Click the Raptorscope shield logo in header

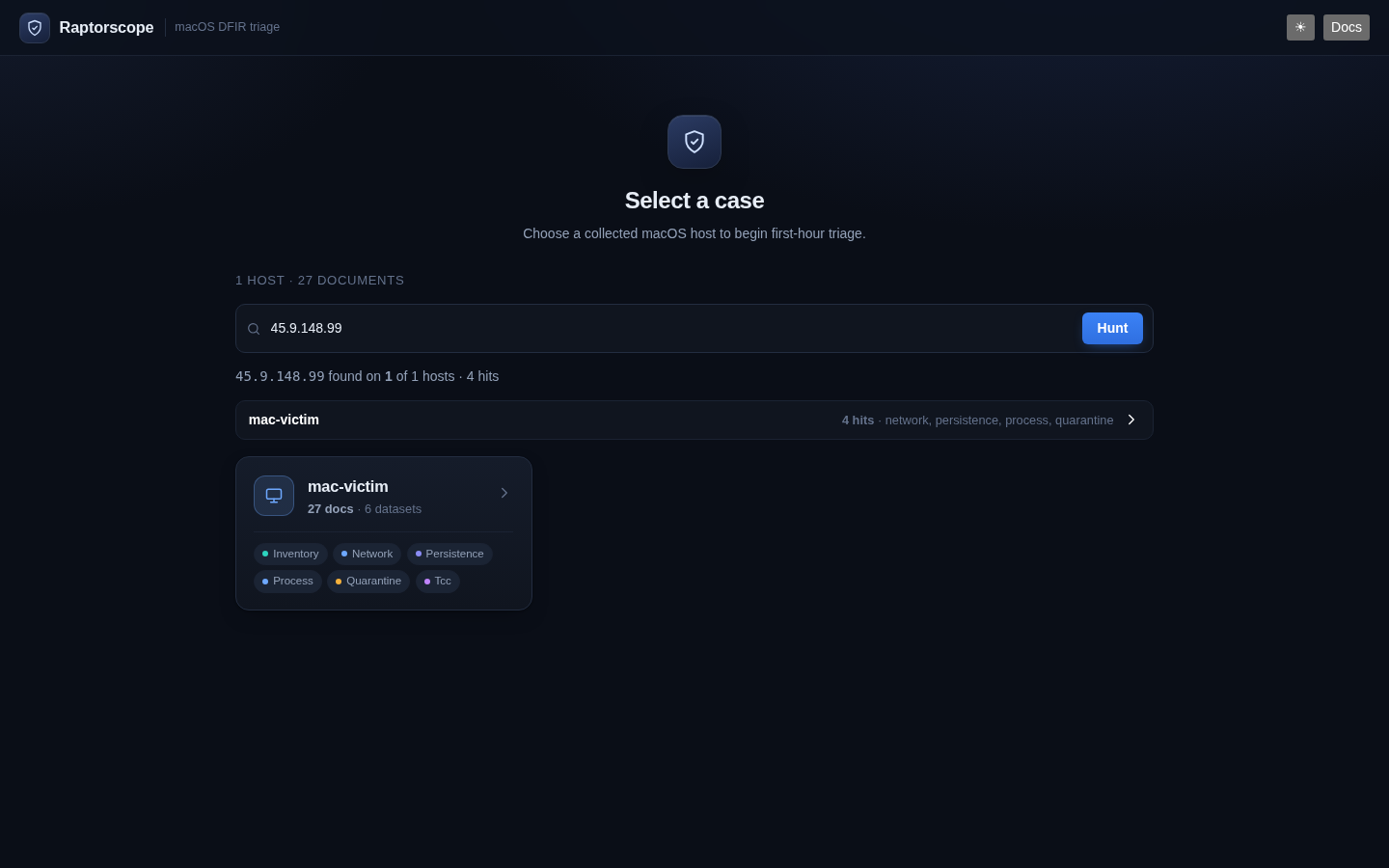pyautogui.click(x=35, y=28)
